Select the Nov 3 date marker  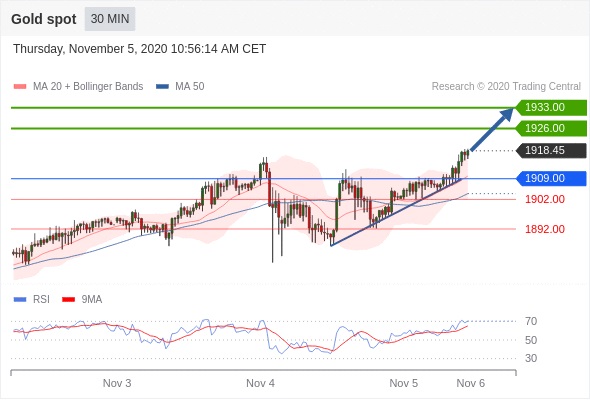(x=117, y=383)
